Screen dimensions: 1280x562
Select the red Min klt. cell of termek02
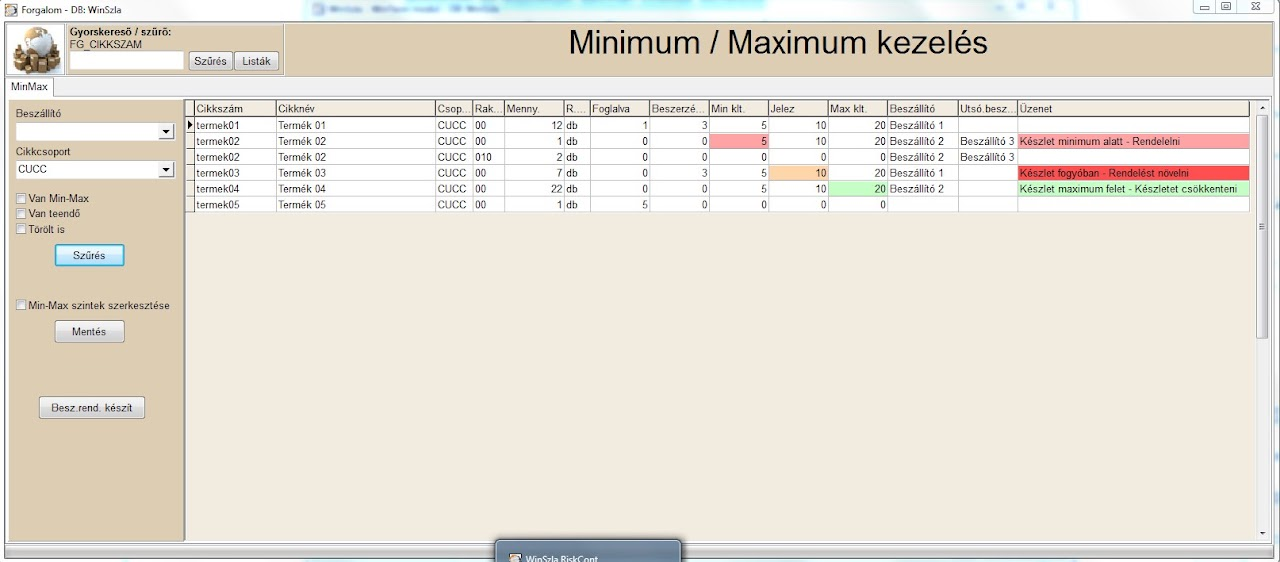pos(739,141)
